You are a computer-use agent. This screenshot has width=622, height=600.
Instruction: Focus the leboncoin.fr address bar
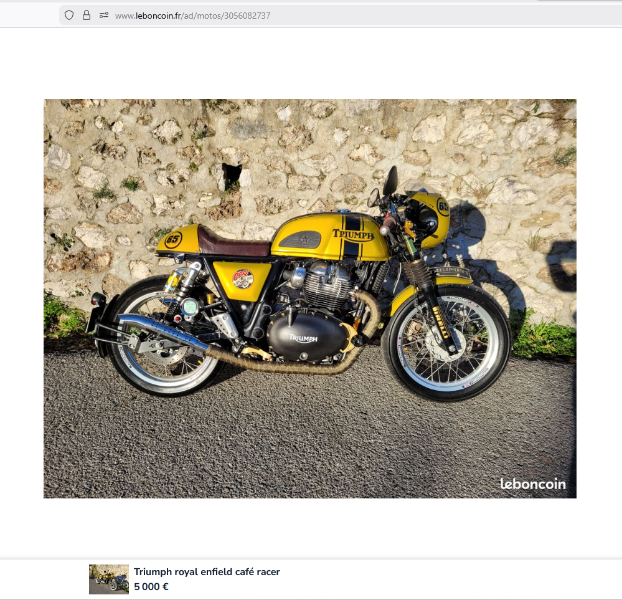coord(300,15)
